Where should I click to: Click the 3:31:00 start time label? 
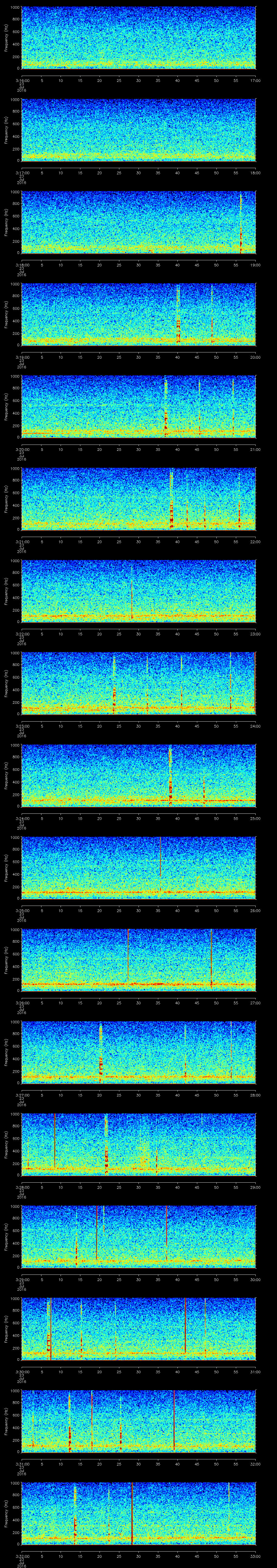[22, 1463]
